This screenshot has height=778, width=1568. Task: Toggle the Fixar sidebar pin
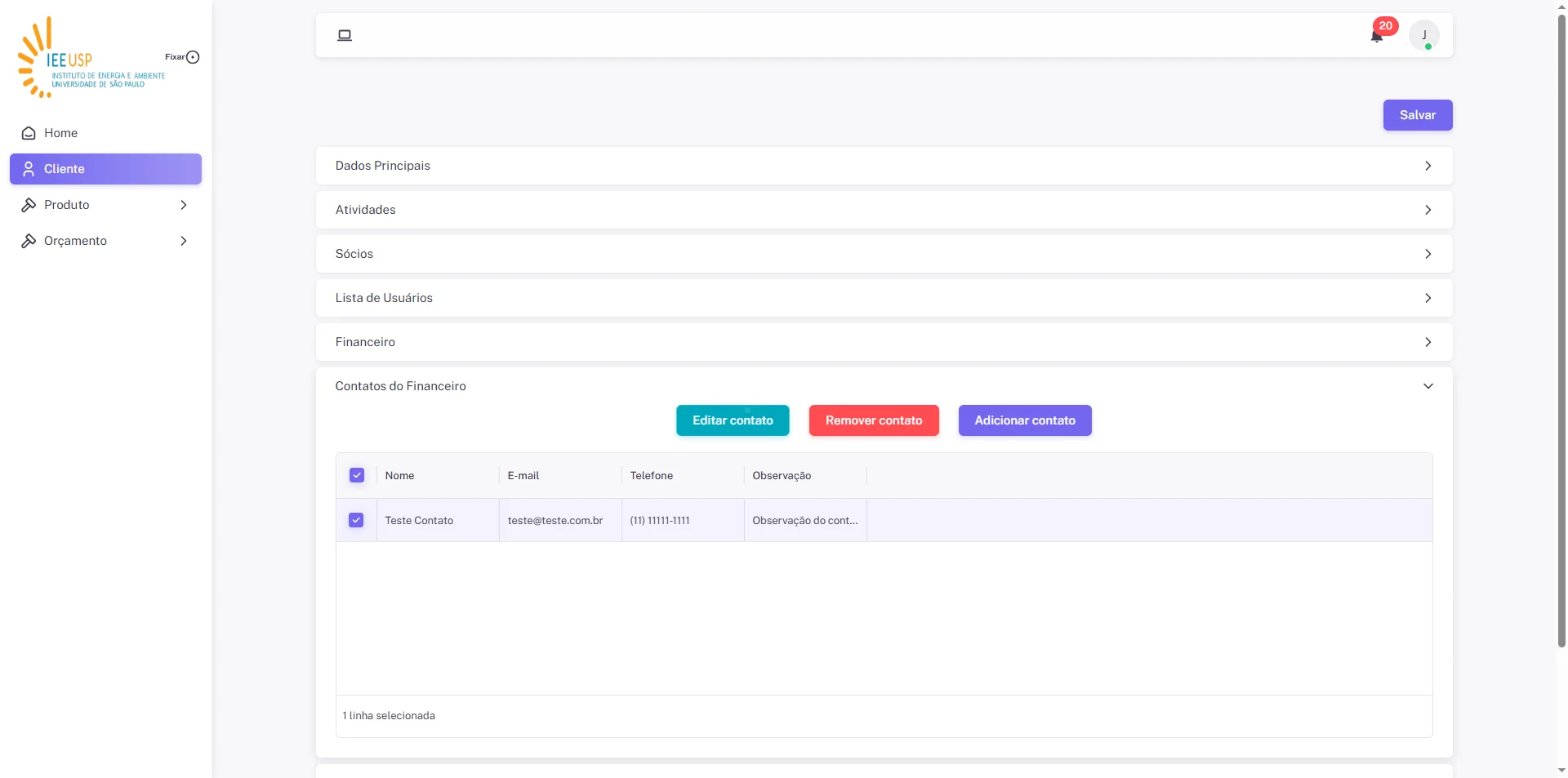coord(193,57)
